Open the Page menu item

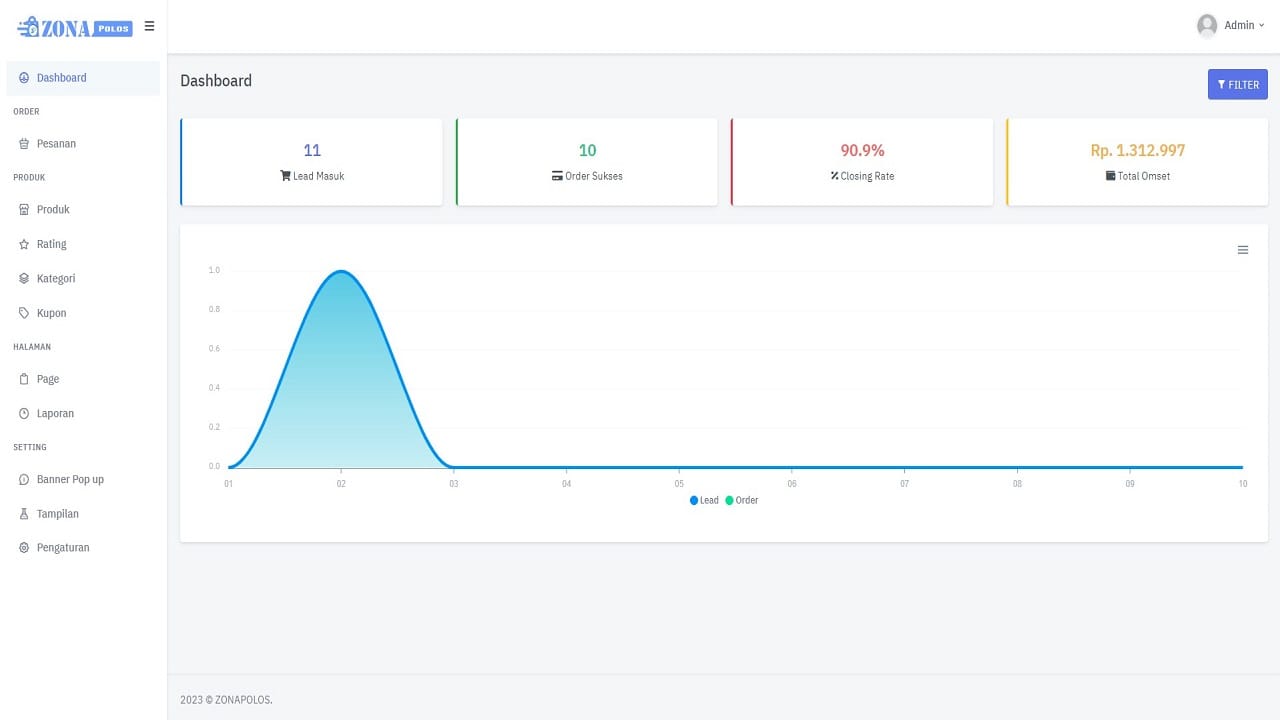tap(48, 379)
